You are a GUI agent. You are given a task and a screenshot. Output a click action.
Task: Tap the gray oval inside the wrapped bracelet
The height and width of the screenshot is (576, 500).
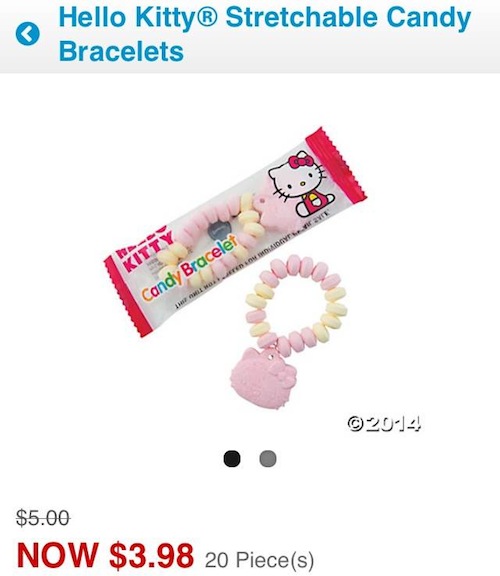216,230
